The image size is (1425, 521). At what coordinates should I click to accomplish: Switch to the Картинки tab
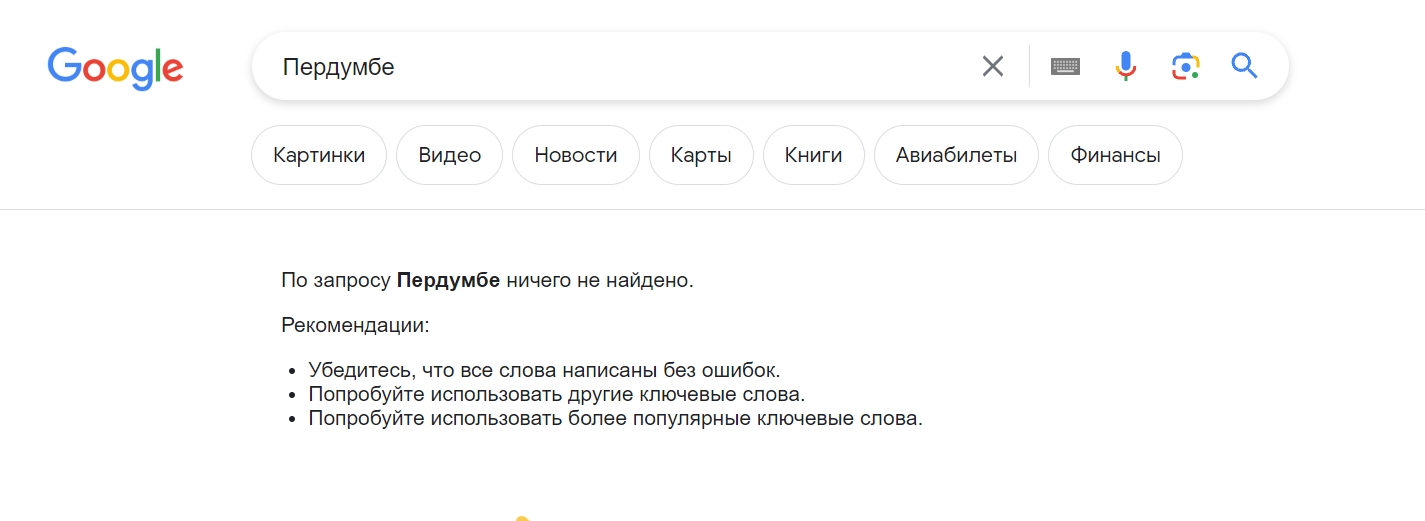click(319, 155)
